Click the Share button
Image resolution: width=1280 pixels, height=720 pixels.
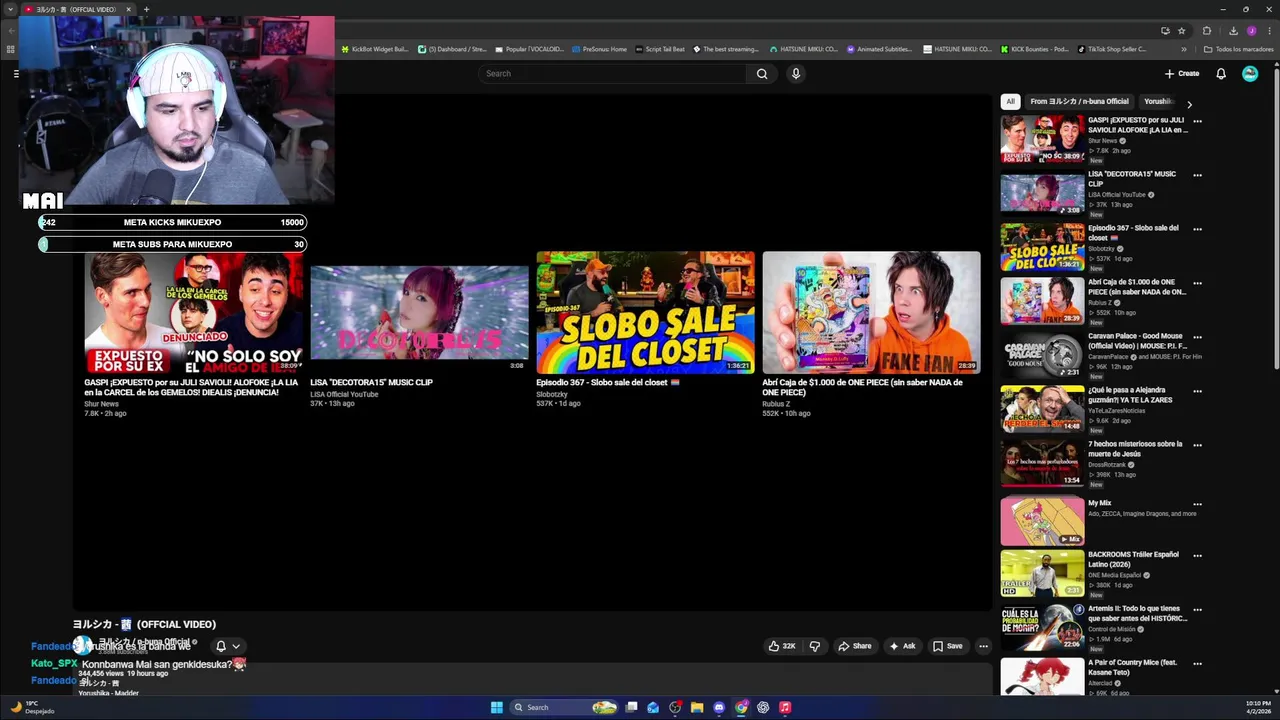pyautogui.click(x=855, y=646)
